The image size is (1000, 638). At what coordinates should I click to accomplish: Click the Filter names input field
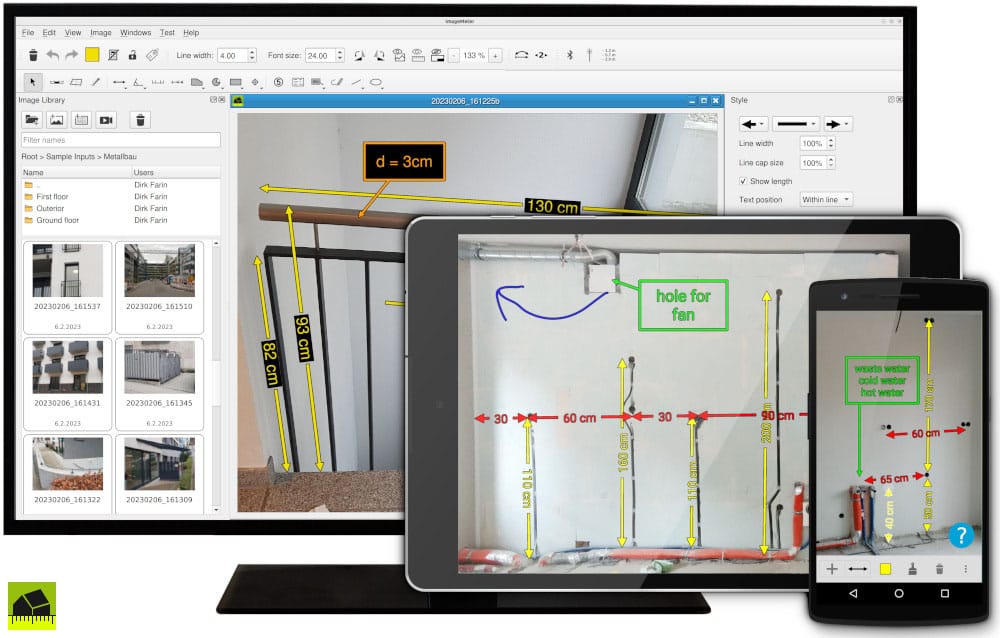pos(121,141)
